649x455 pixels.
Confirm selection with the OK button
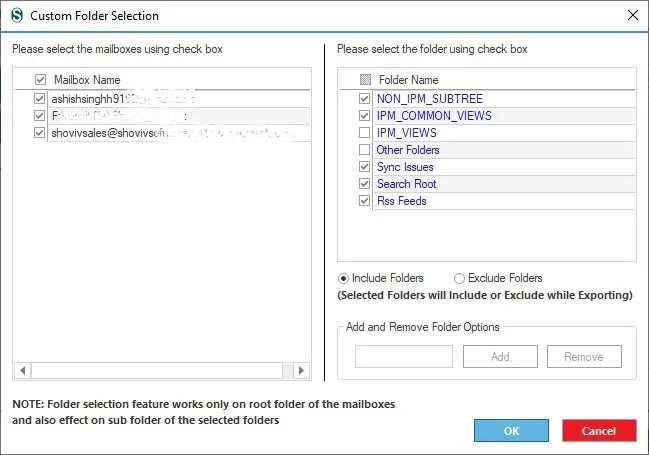pos(511,431)
